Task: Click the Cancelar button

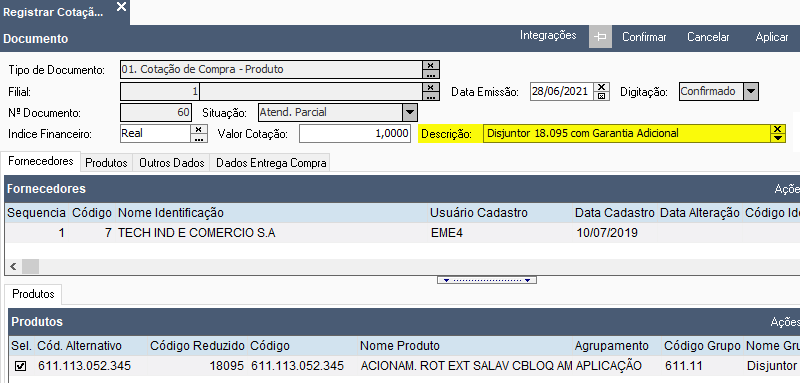Action: point(708,37)
